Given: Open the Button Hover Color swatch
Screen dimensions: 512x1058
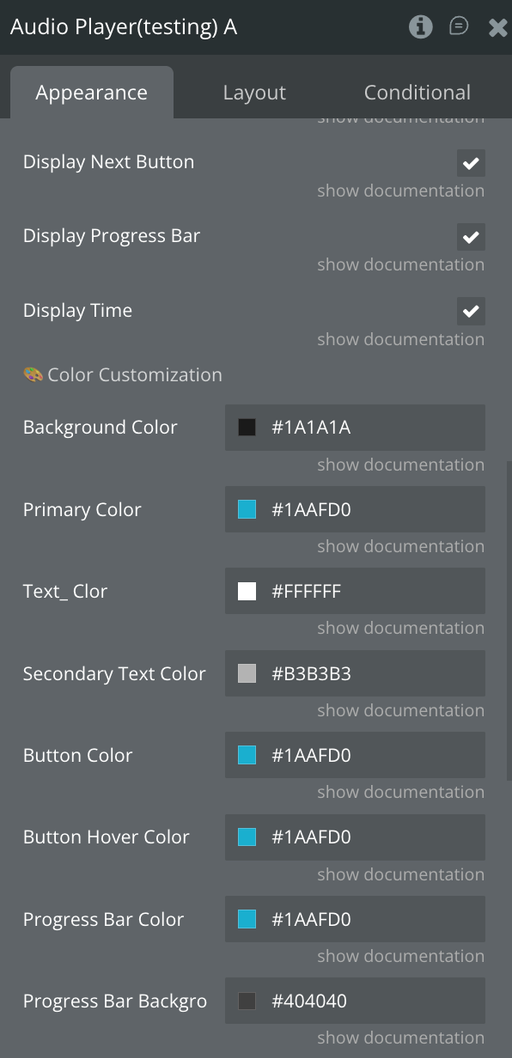Looking at the screenshot, I should (x=247, y=837).
